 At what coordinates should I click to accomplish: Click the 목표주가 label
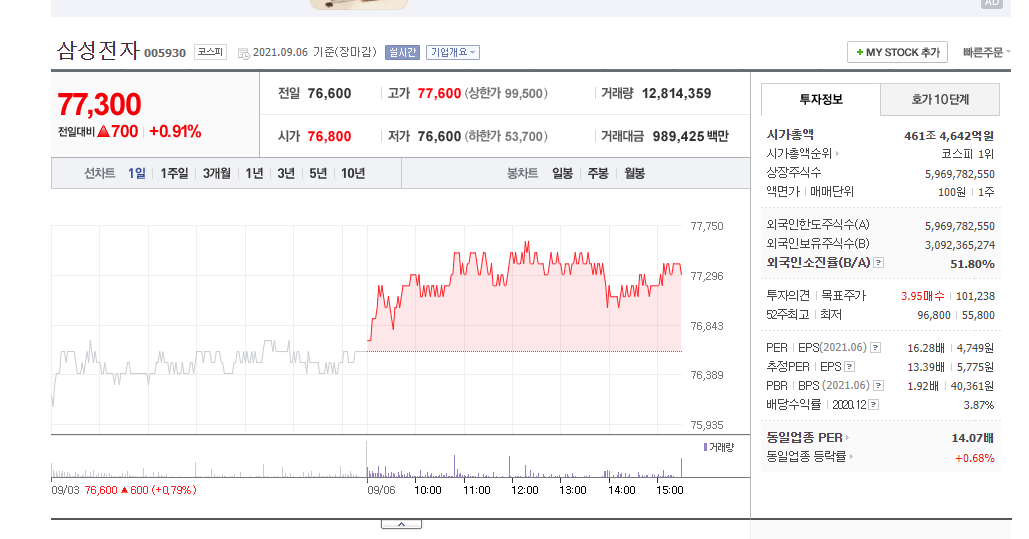tap(844, 296)
